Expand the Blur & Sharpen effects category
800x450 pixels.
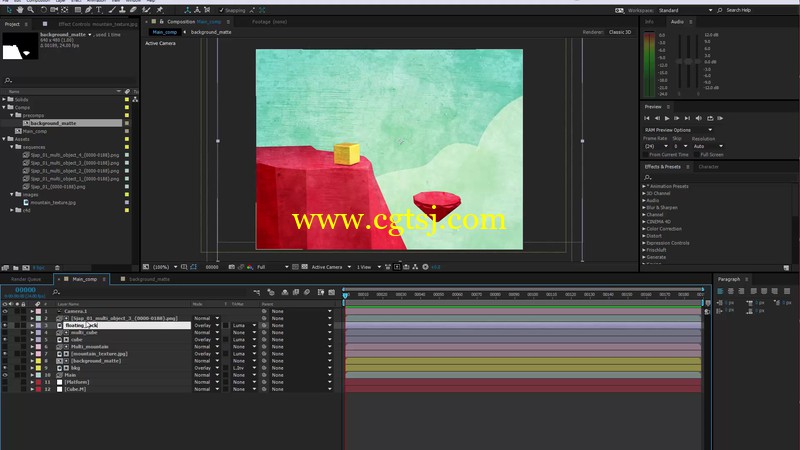[644, 208]
